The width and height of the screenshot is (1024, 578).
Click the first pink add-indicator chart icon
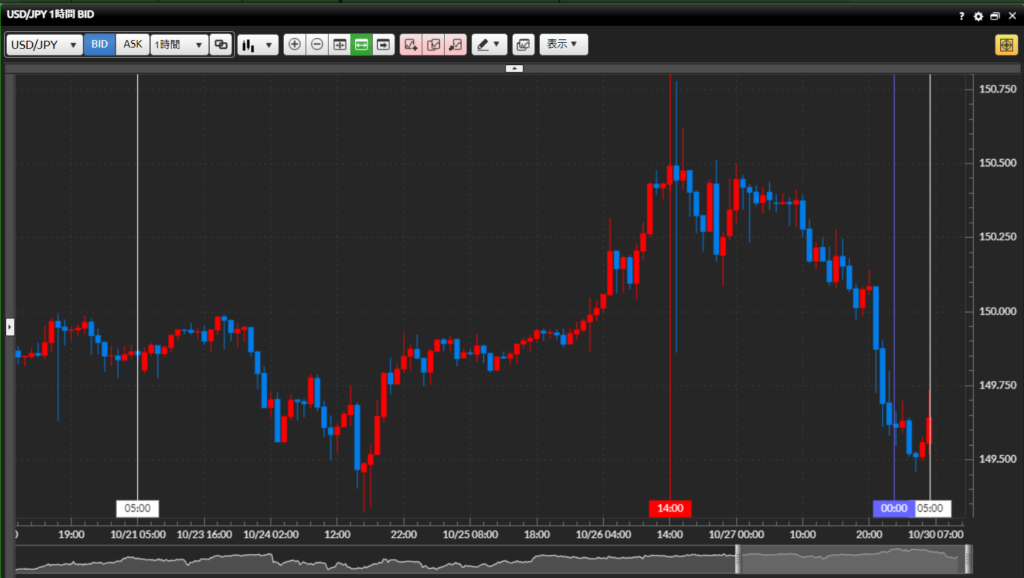pyautogui.click(x=410, y=45)
